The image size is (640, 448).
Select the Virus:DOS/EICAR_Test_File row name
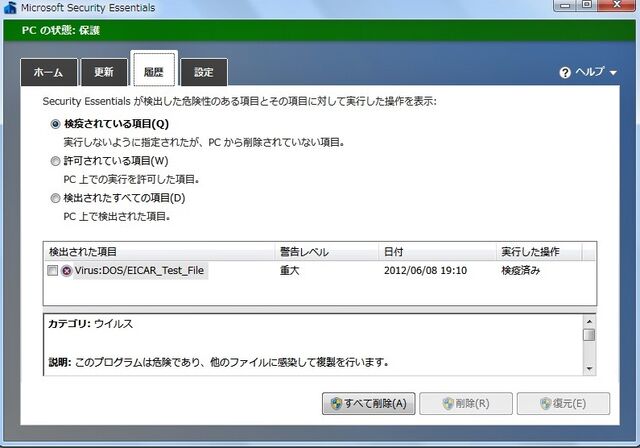tap(139, 271)
